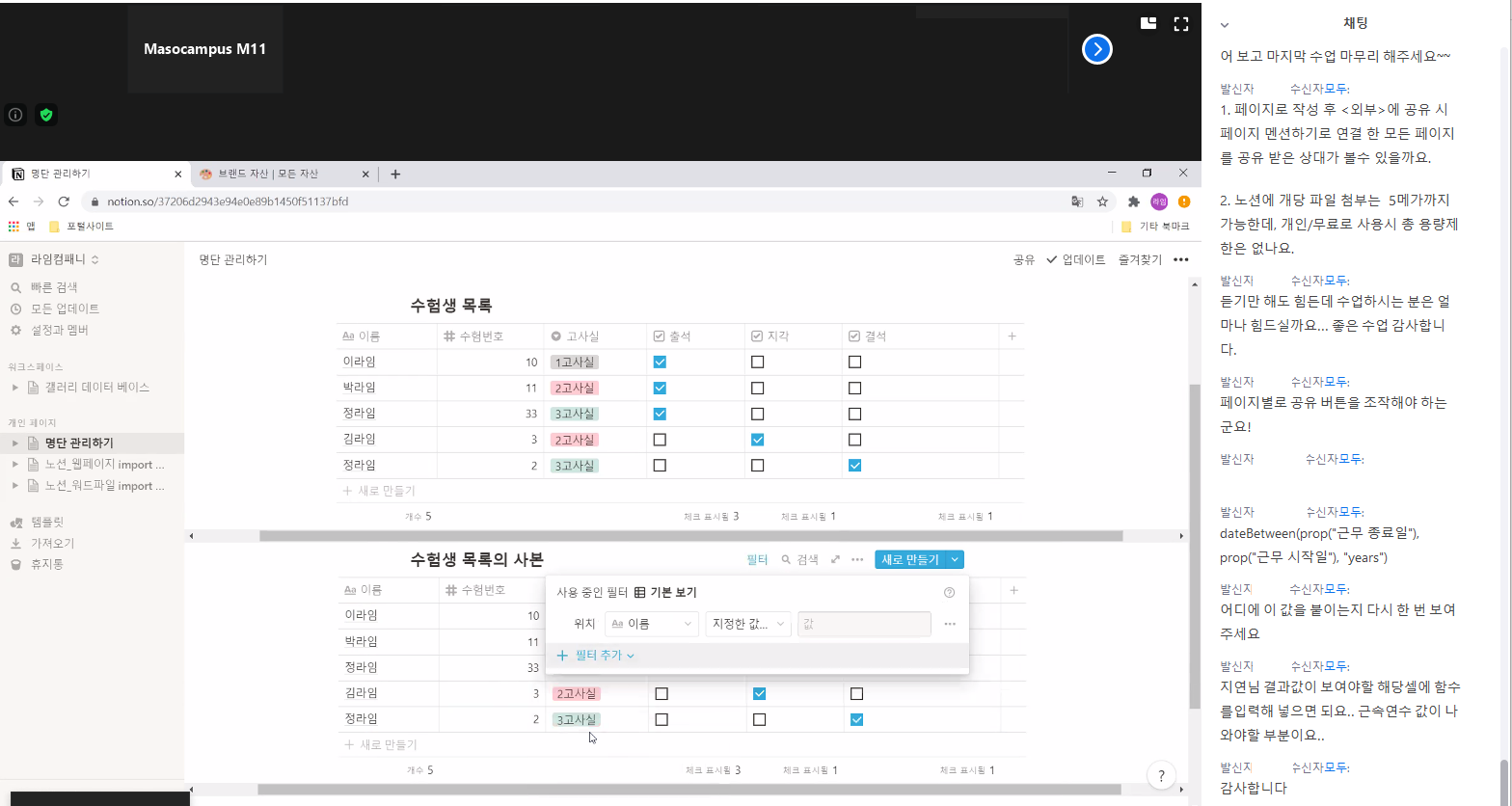The image size is (1512, 806).
Task: Open 빠른 검색 in the sidebar
Action: click(53, 287)
